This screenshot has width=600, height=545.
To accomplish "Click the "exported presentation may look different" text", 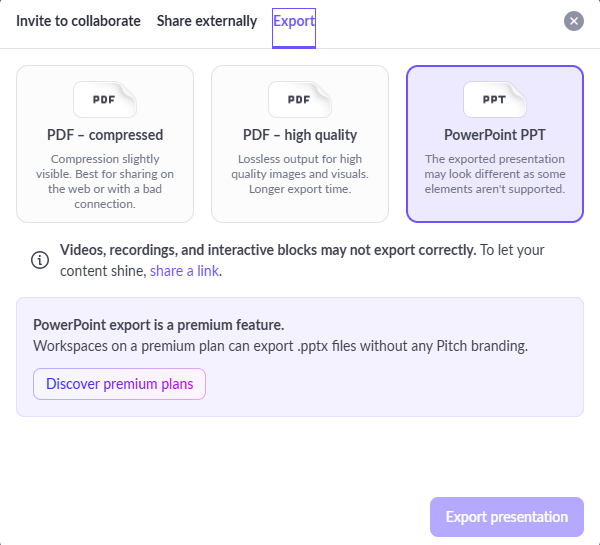I will pos(495,174).
